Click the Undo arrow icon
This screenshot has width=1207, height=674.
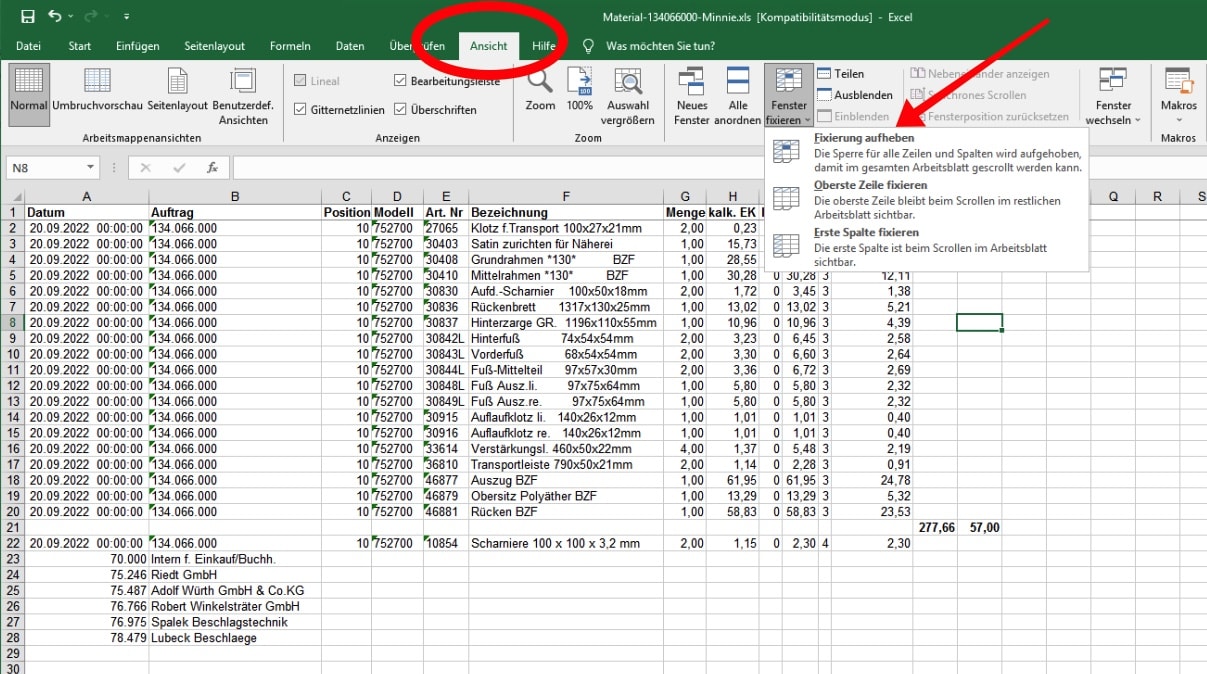(x=54, y=17)
